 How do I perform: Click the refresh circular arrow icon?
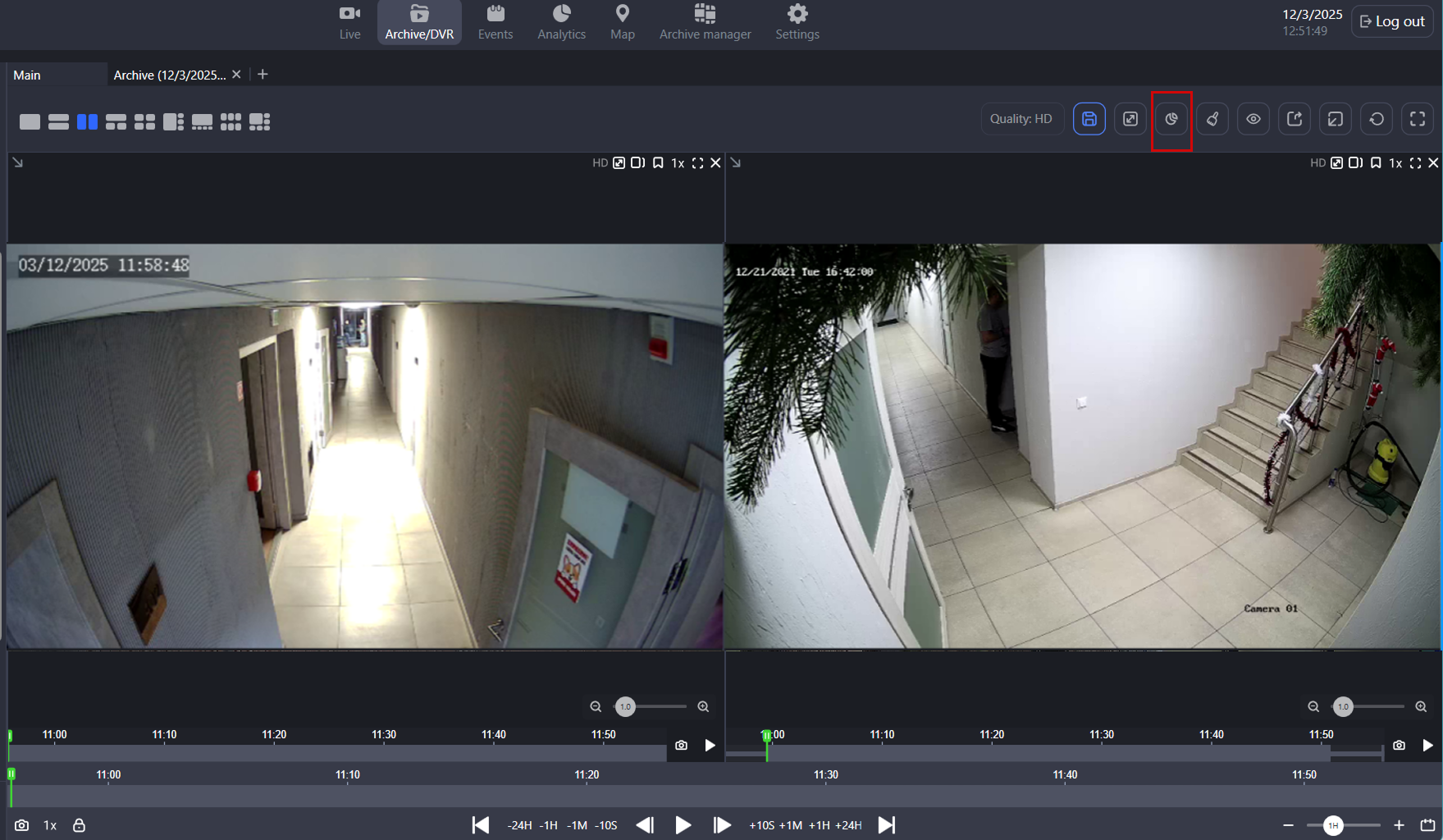(1376, 119)
